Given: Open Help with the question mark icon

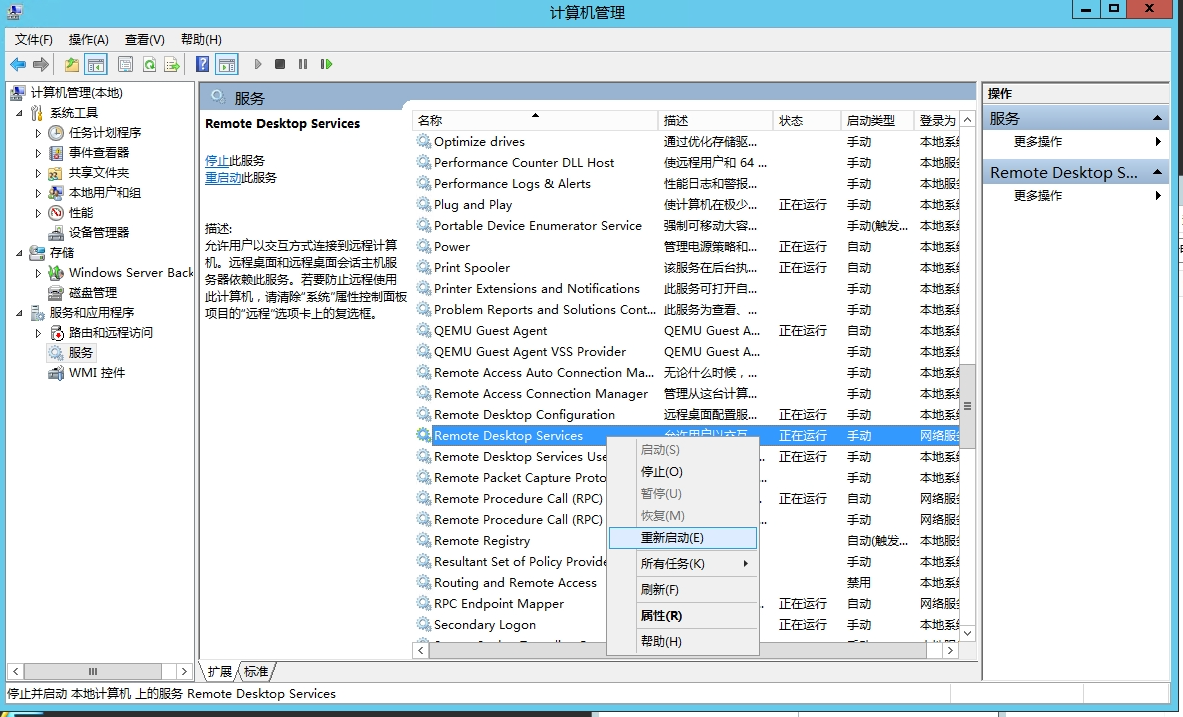Looking at the screenshot, I should pyautogui.click(x=203, y=65).
